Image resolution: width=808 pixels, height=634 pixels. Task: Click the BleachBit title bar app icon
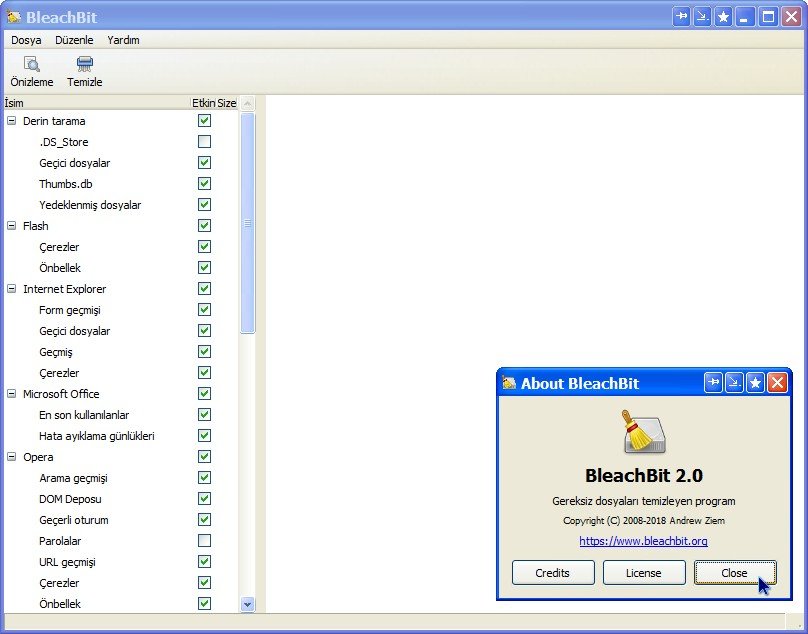[14, 17]
